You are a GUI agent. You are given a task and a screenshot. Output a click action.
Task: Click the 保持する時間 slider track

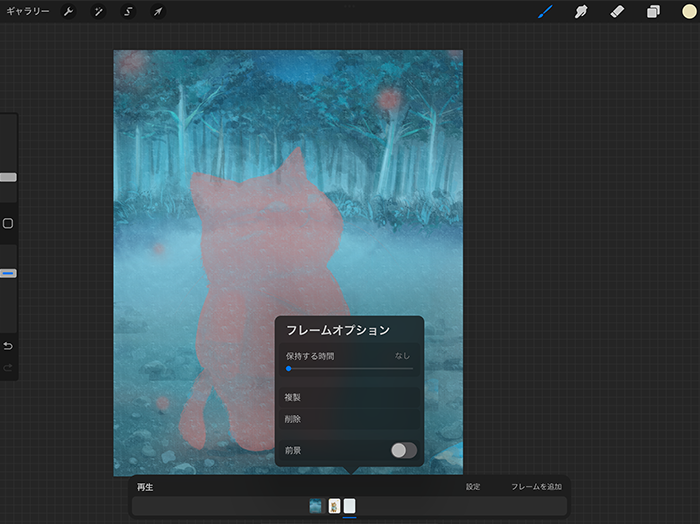tap(349, 369)
